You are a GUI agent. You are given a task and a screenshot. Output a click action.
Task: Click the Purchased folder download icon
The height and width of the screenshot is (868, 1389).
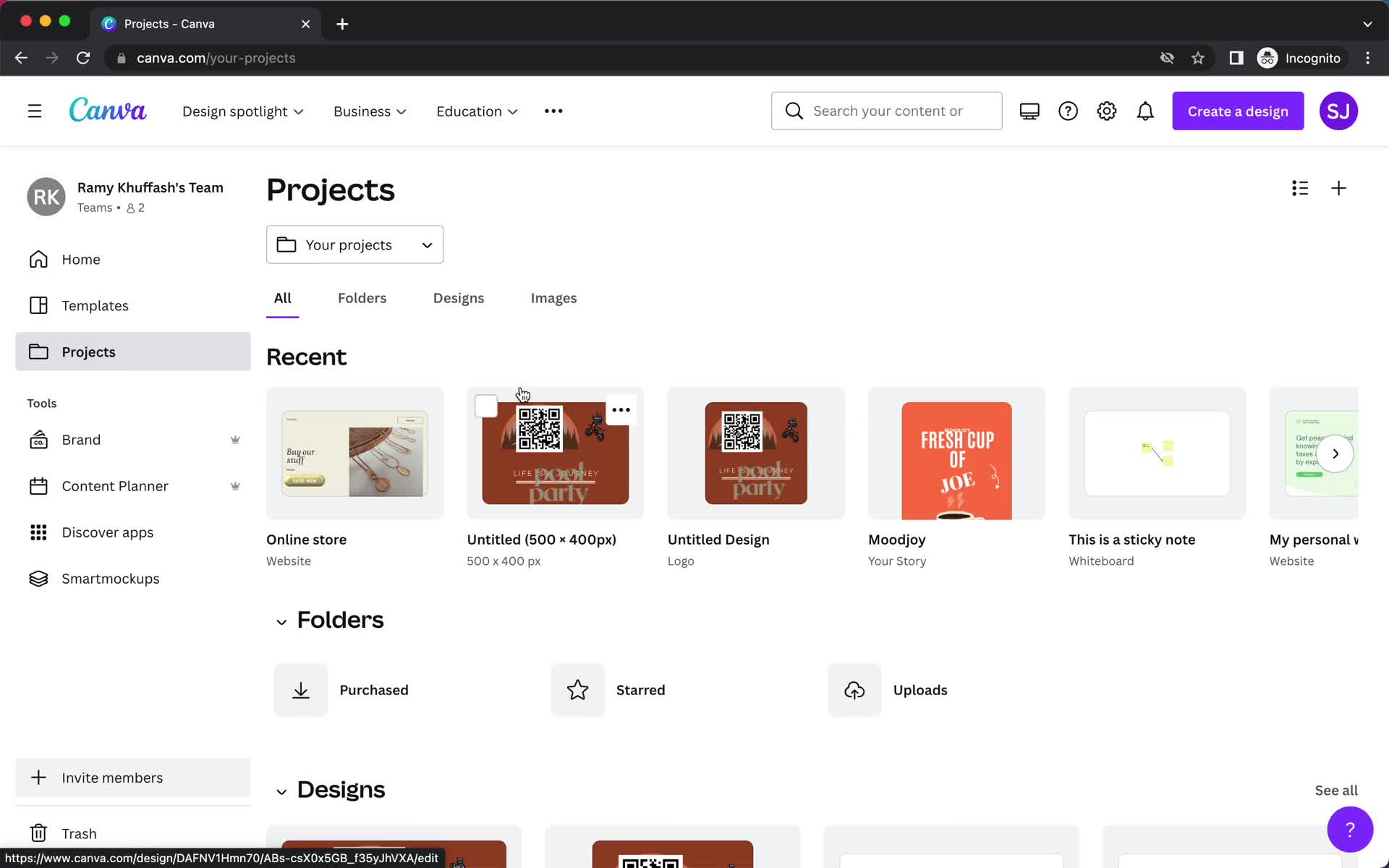301,690
